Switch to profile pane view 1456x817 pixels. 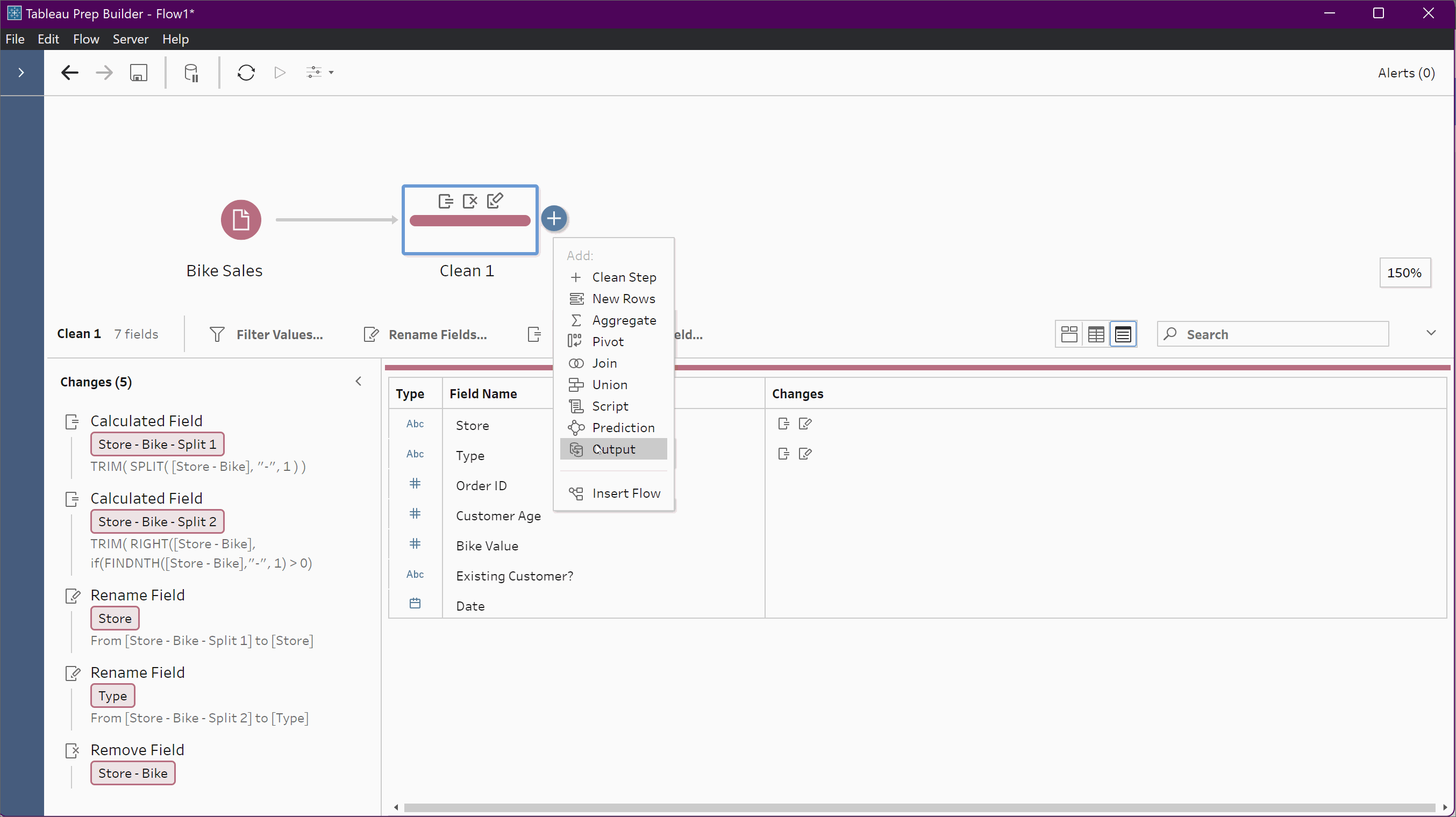(1069, 334)
